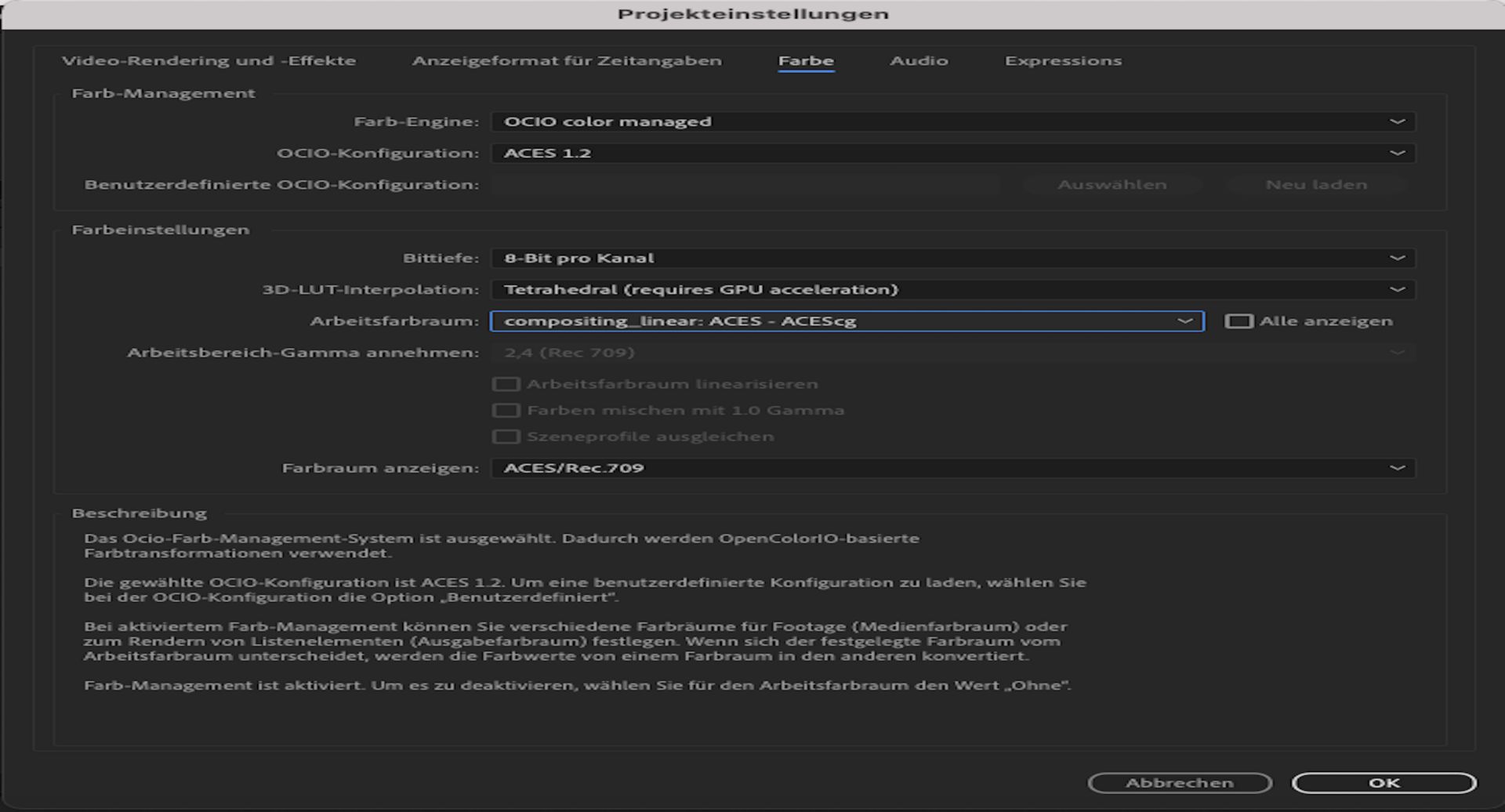This screenshot has width=1505, height=812.
Task: Open the Arbeitsfarbraum dropdown
Action: 847,321
